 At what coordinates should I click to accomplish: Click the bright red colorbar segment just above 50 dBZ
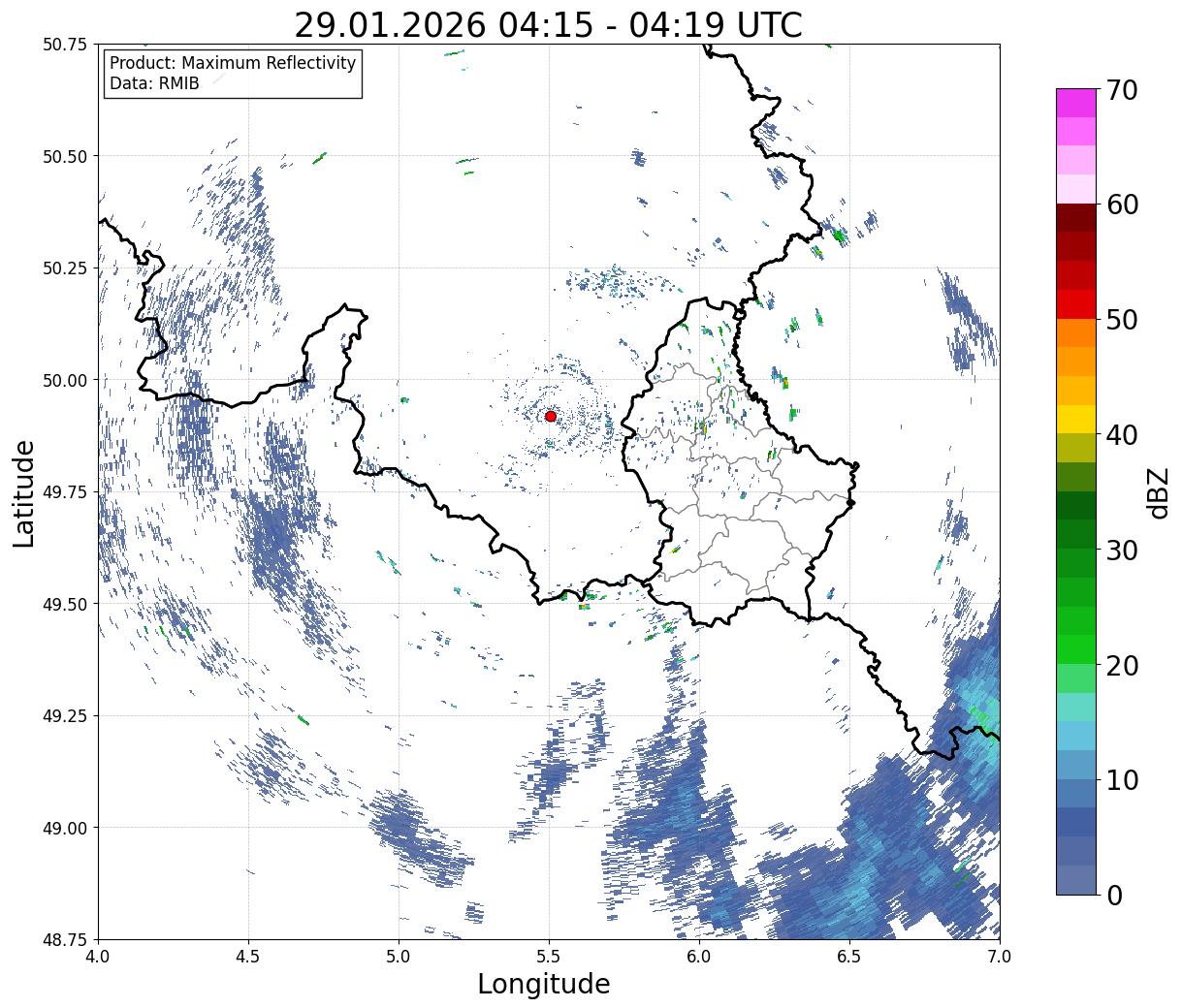(1075, 304)
